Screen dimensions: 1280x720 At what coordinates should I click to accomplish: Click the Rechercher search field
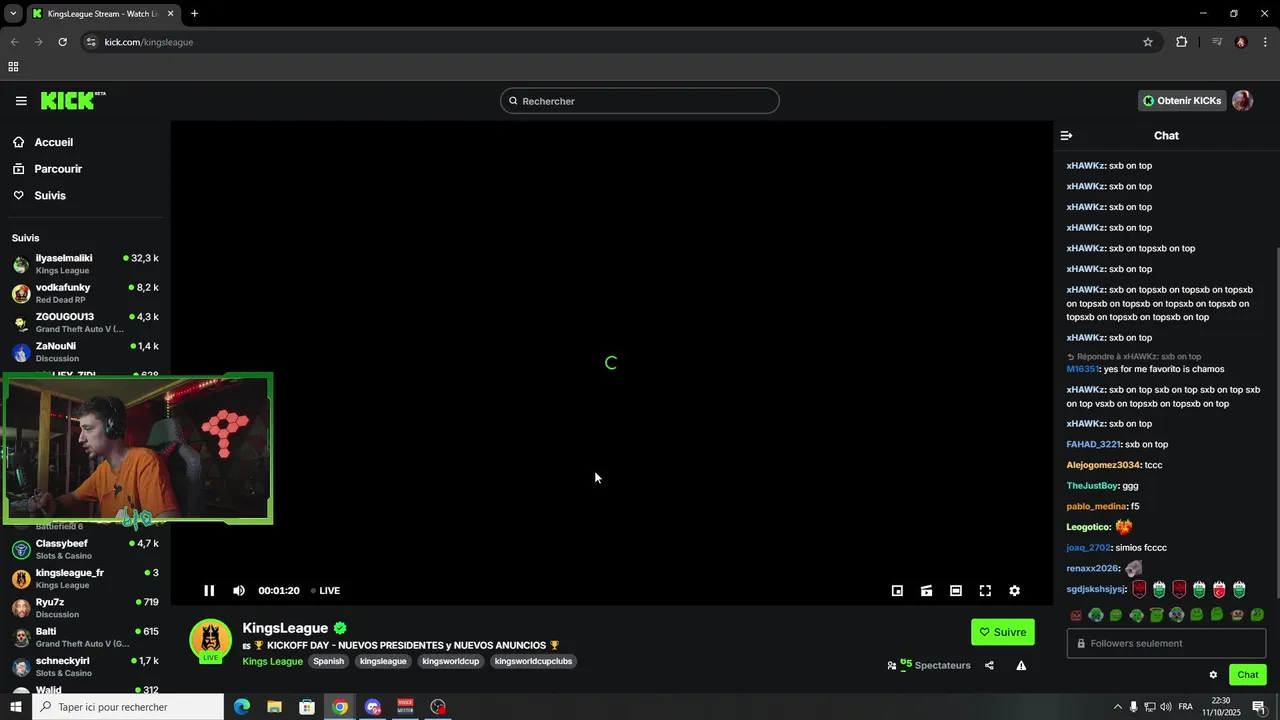click(640, 101)
